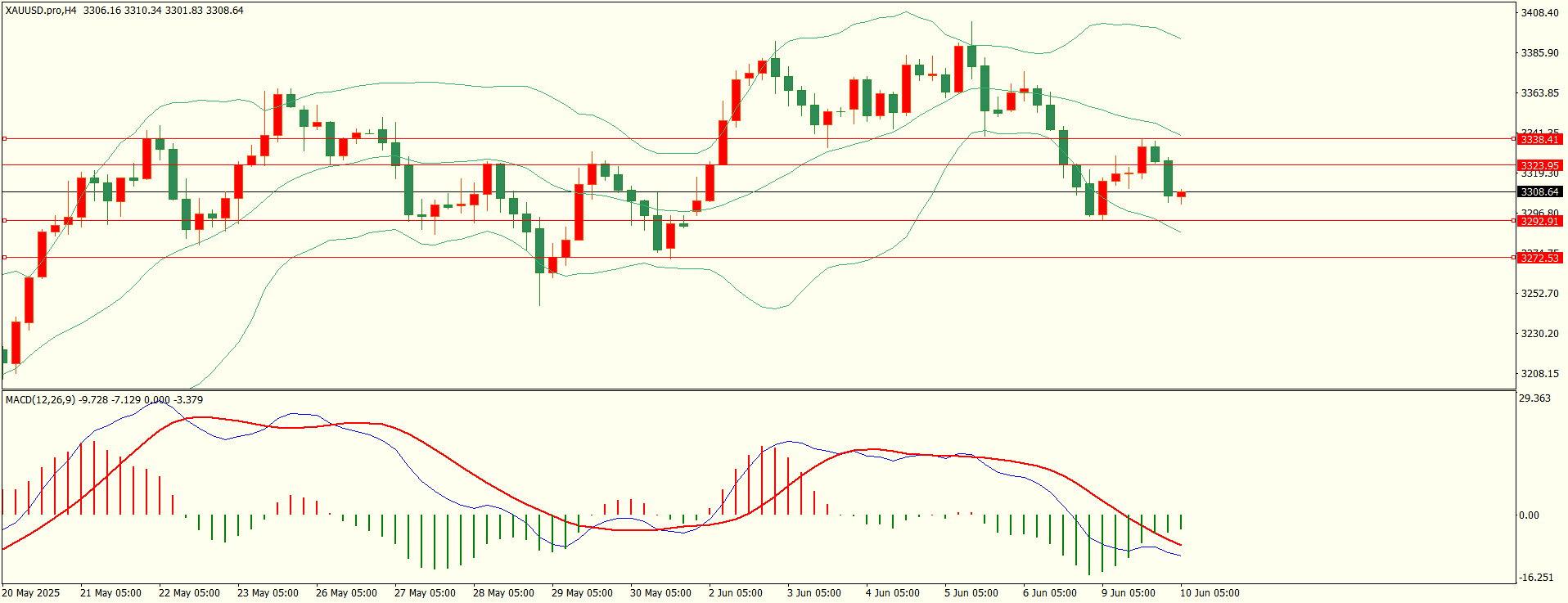Click the 10 Jun 05:00 time label
The height and width of the screenshot is (603, 1568).
click(1210, 593)
